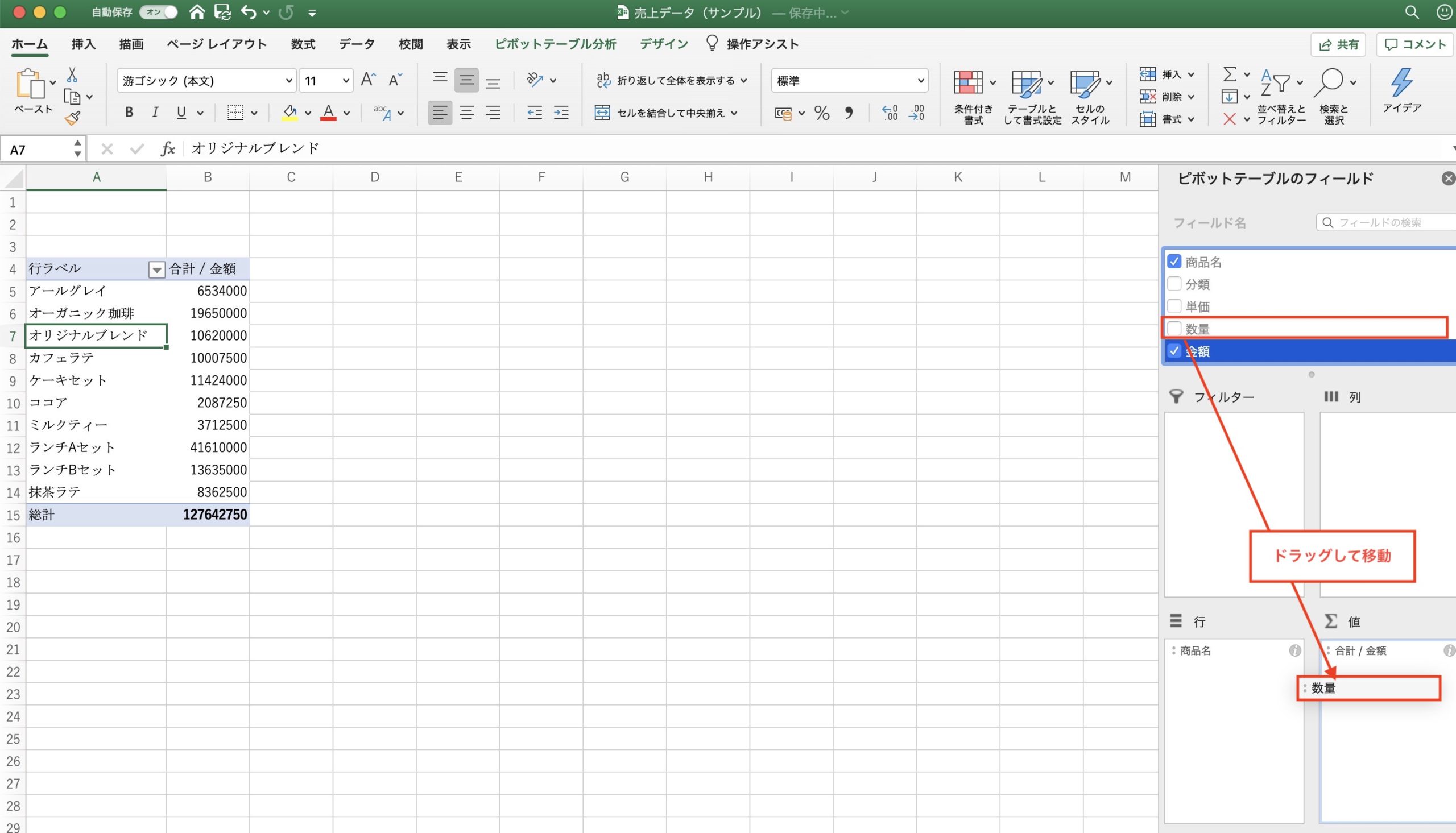Decrease font size with small A
Image resolution: width=1456 pixels, height=833 pixels.
(x=395, y=80)
